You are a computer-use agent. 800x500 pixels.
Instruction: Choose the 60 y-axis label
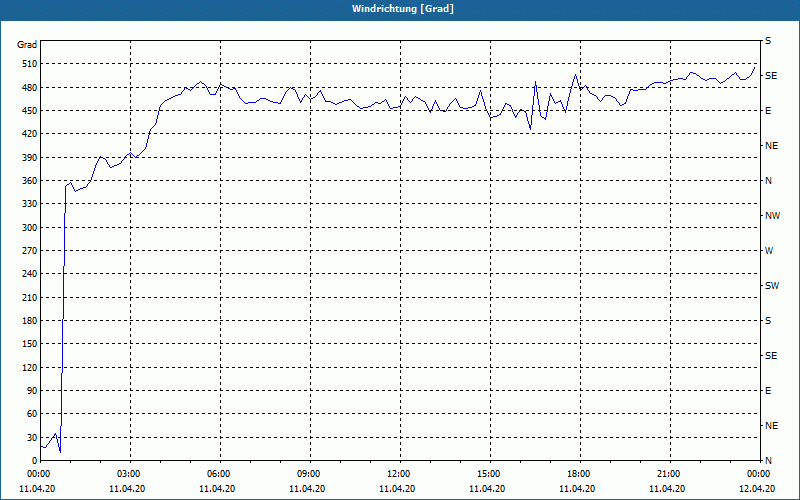point(32,414)
